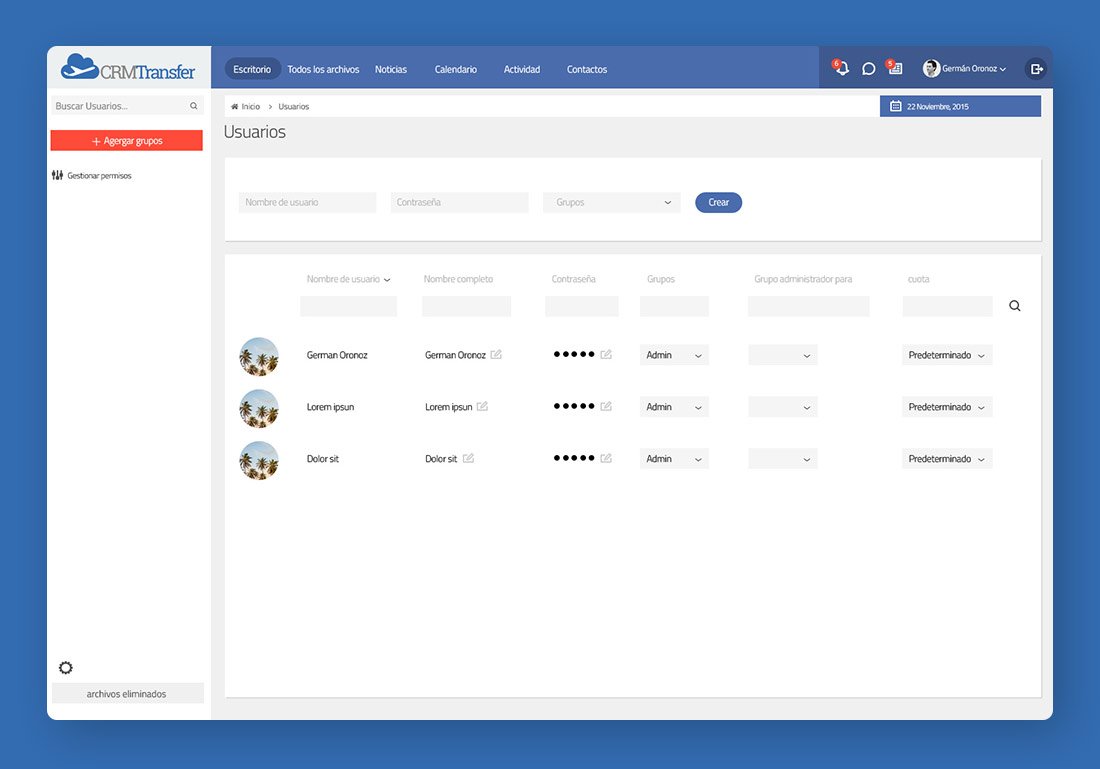Click the table filter search magnifier icon
This screenshot has width=1100, height=769.
[x=1014, y=306]
